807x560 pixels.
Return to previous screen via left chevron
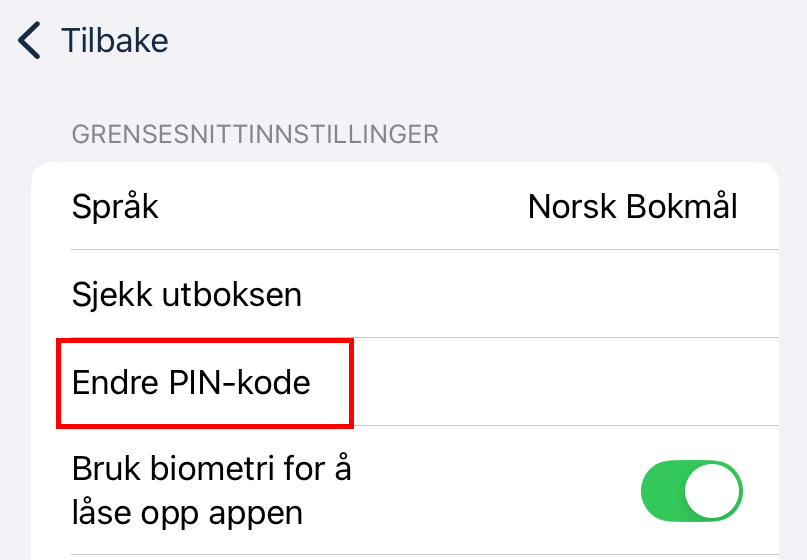[x=30, y=41]
